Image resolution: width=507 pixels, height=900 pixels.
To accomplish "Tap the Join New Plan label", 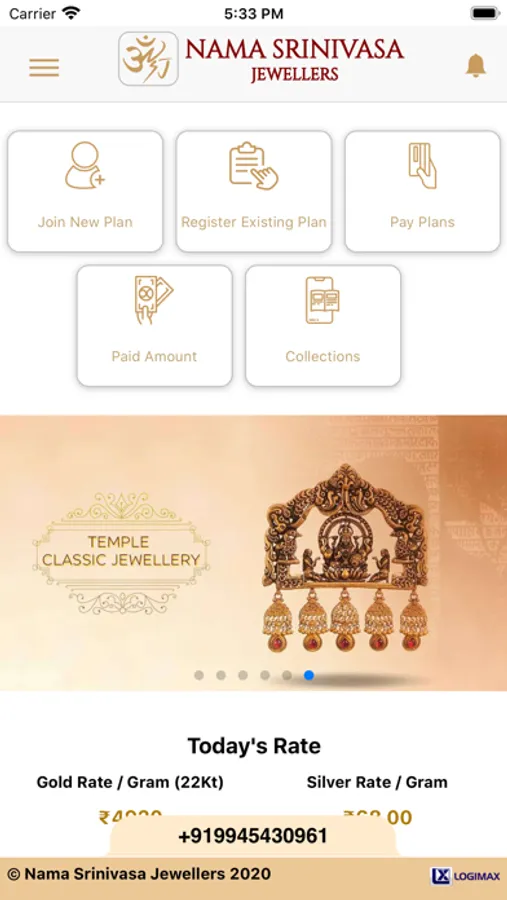I will pos(85,222).
